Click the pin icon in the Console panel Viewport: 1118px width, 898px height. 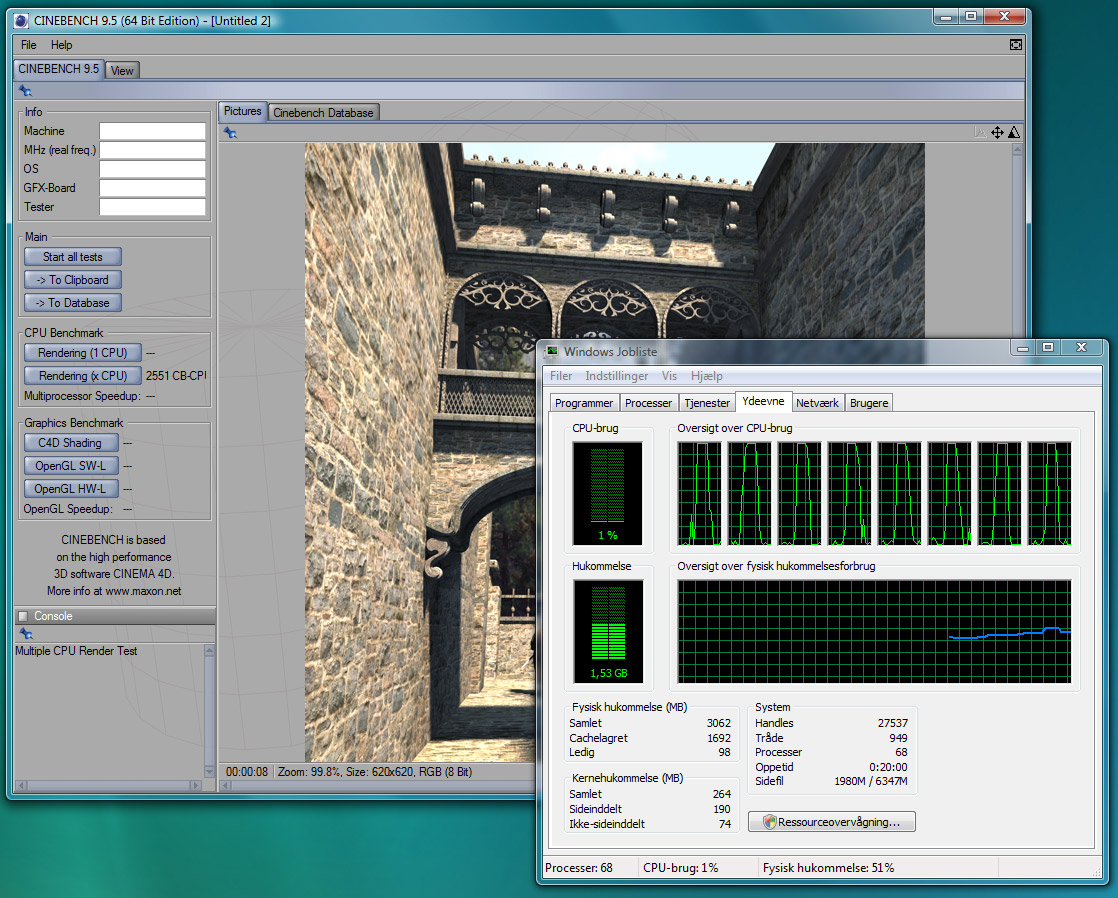[25, 633]
